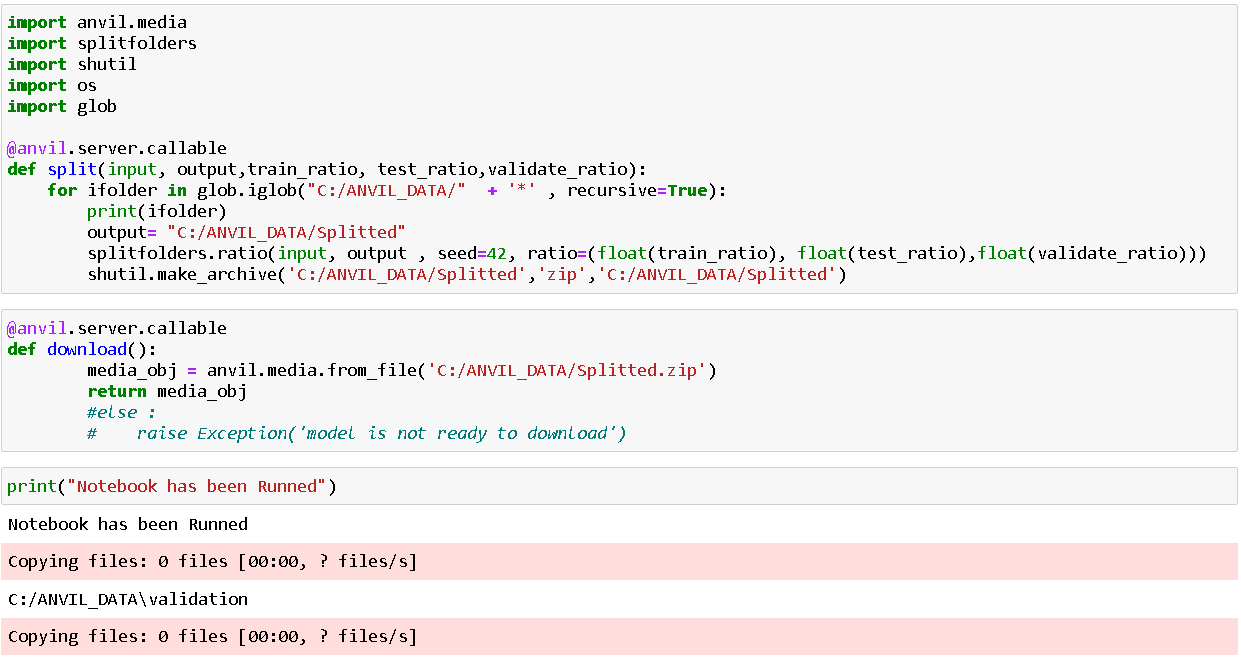Click the anvil.media.from_file assignment line

(402, 370)
